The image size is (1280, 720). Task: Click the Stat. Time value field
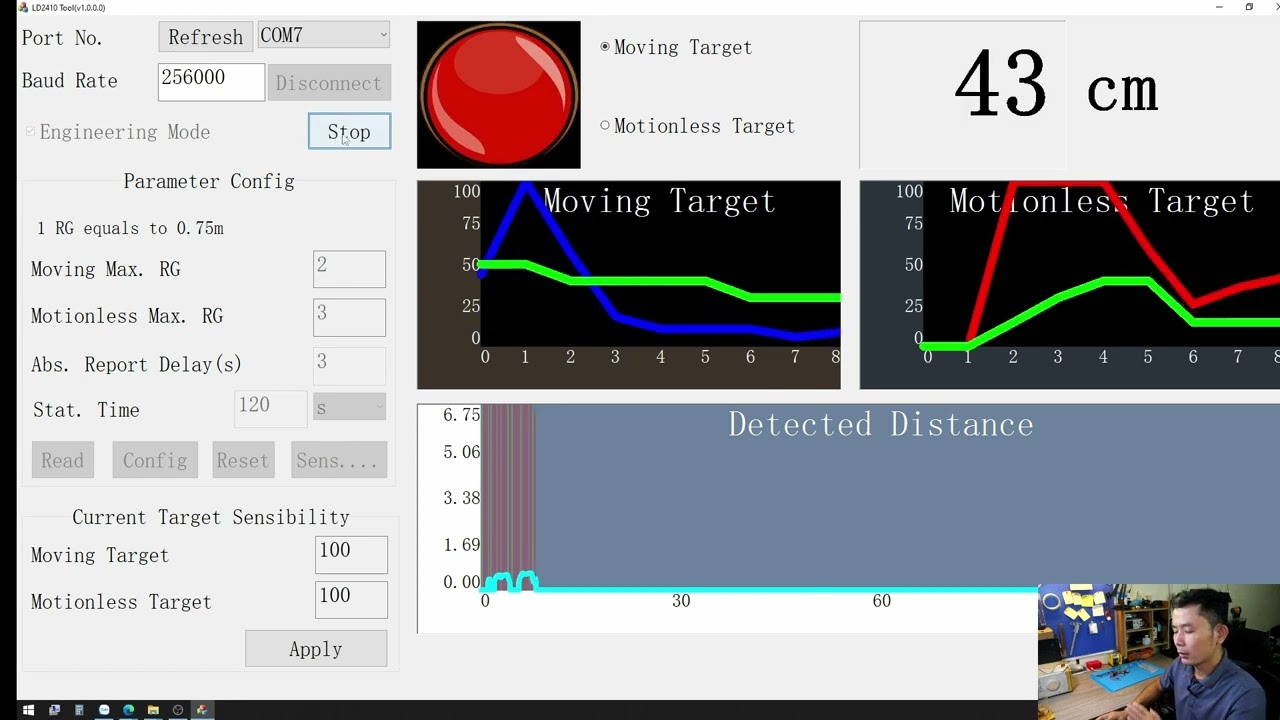[x=271, y=408]
